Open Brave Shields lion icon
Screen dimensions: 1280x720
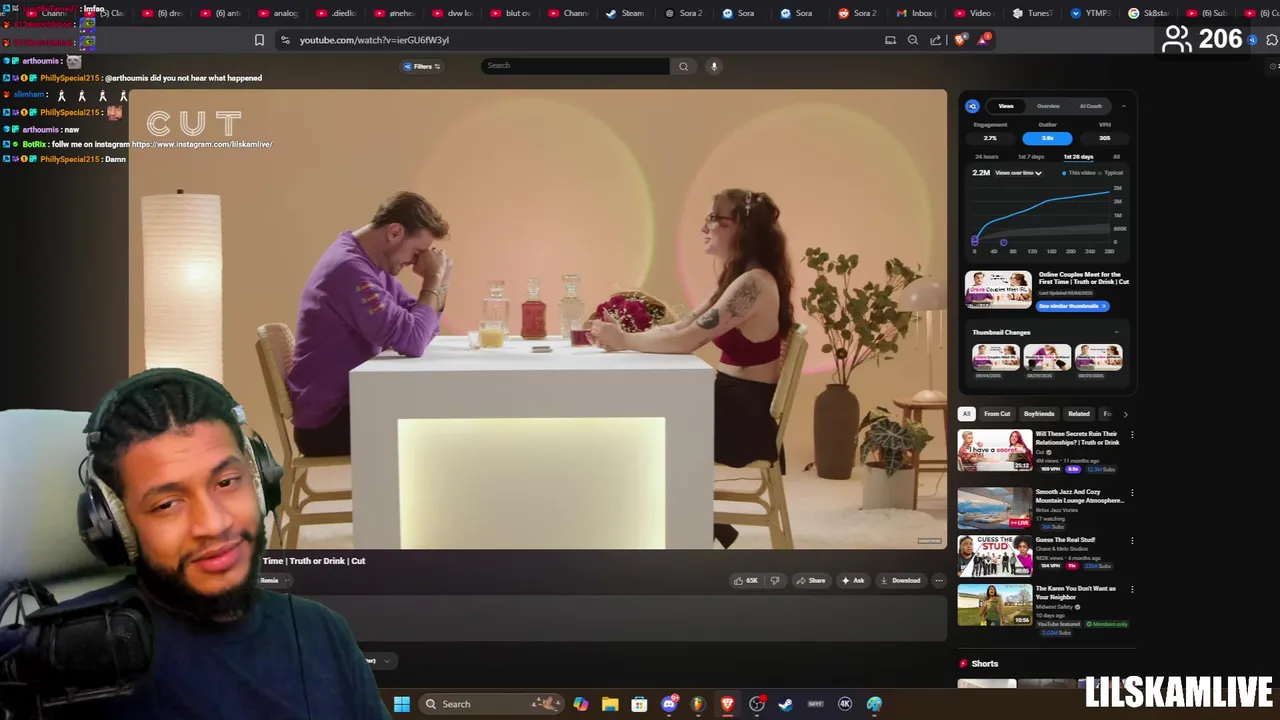pyautogui.click(x=960, y=40)
